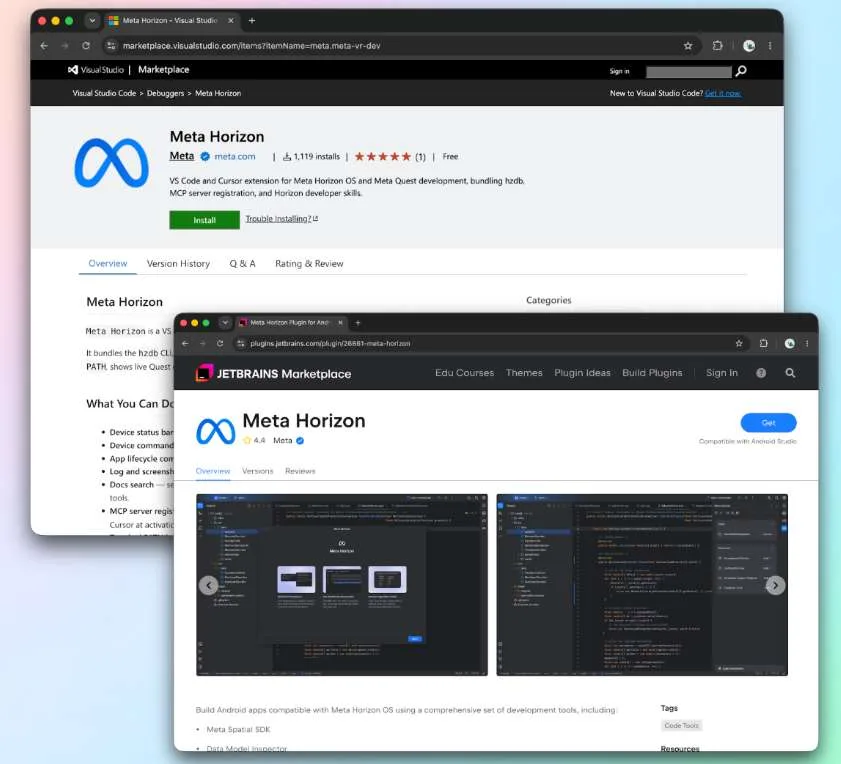Click the Visual Studio logo in header
The height and width of the screenshot is (764, 841).
[x=95, y=70]
